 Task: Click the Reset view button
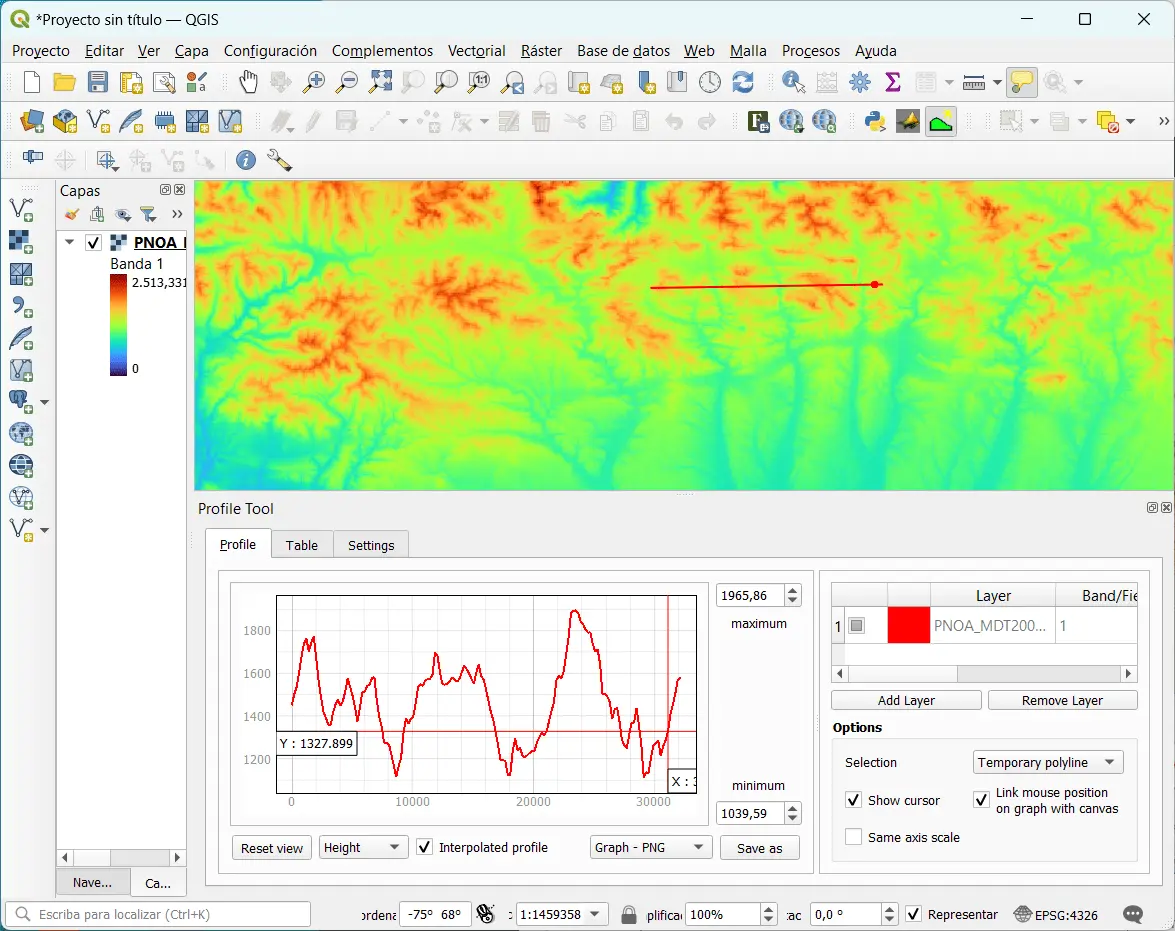[x=271, y=848]
